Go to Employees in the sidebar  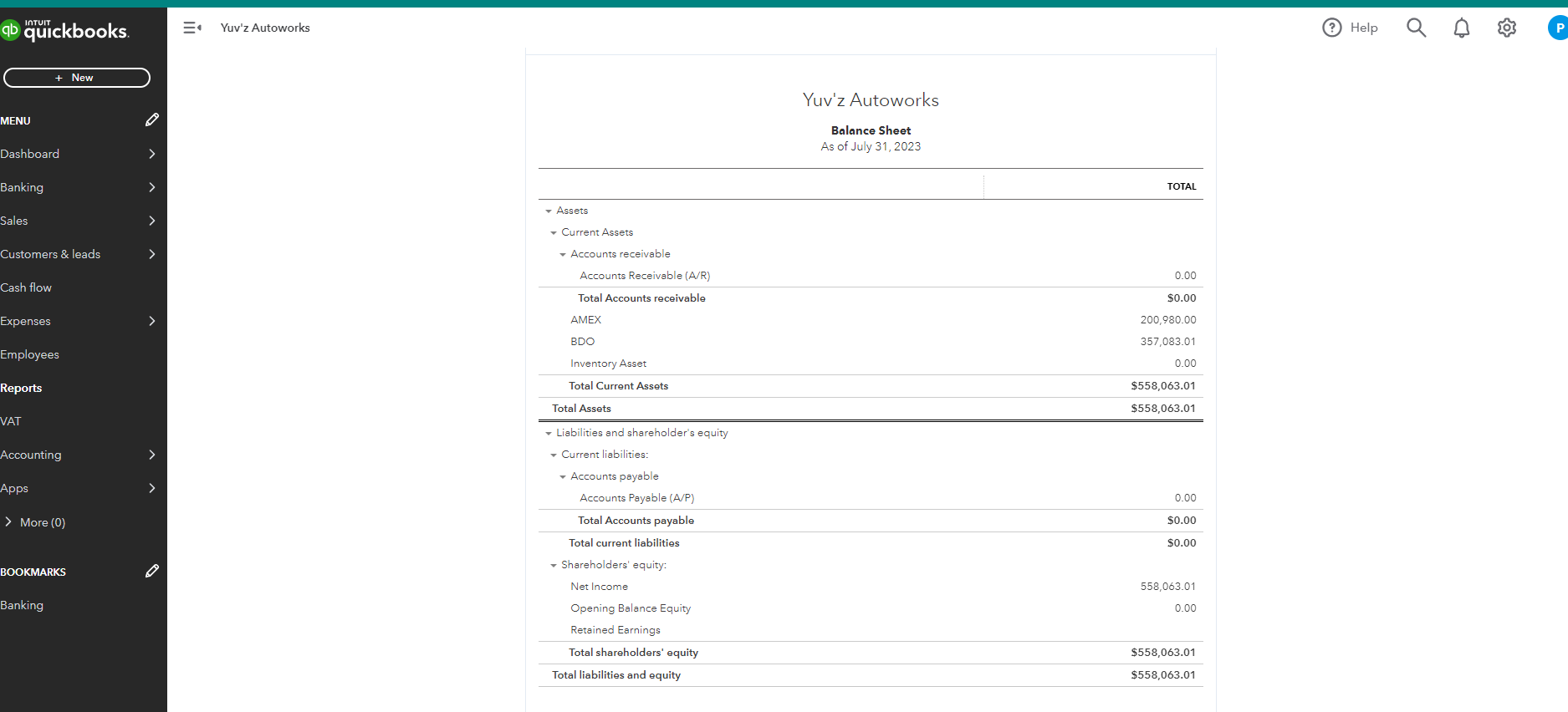[x=30, y=354]
